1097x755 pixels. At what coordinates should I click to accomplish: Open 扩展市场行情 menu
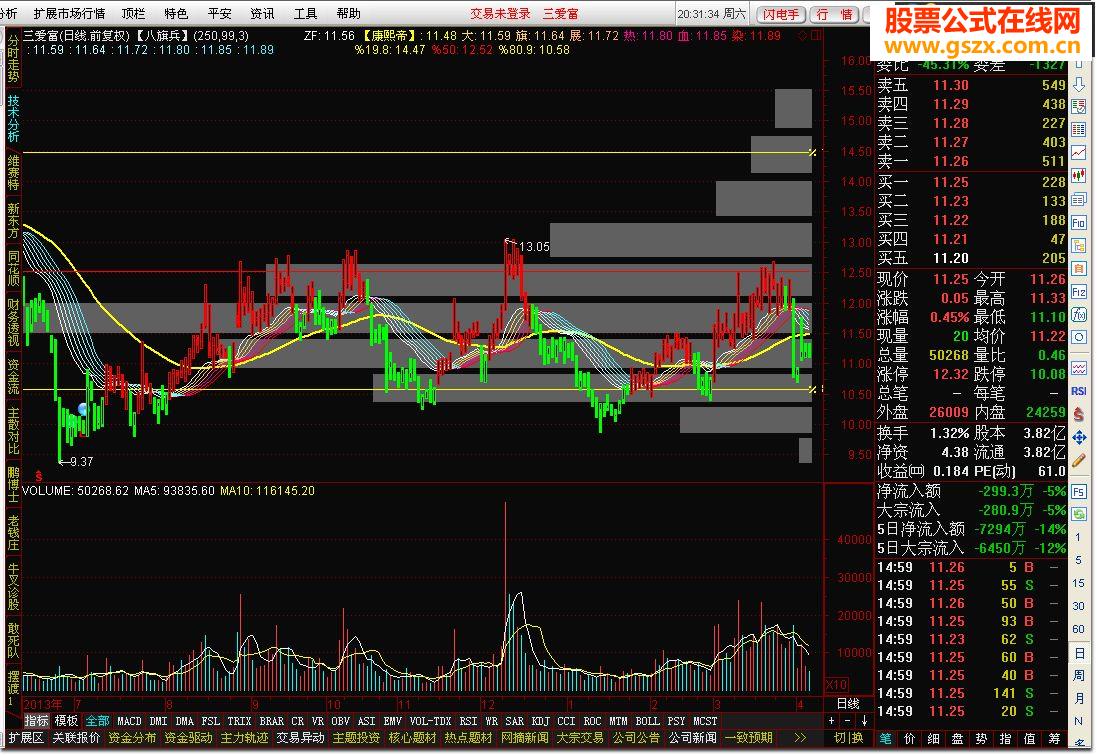coord(69,13)
